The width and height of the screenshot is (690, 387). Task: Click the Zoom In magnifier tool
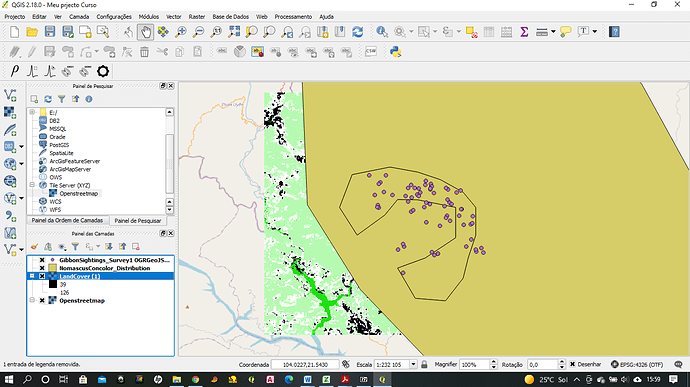tap(181, 32)
